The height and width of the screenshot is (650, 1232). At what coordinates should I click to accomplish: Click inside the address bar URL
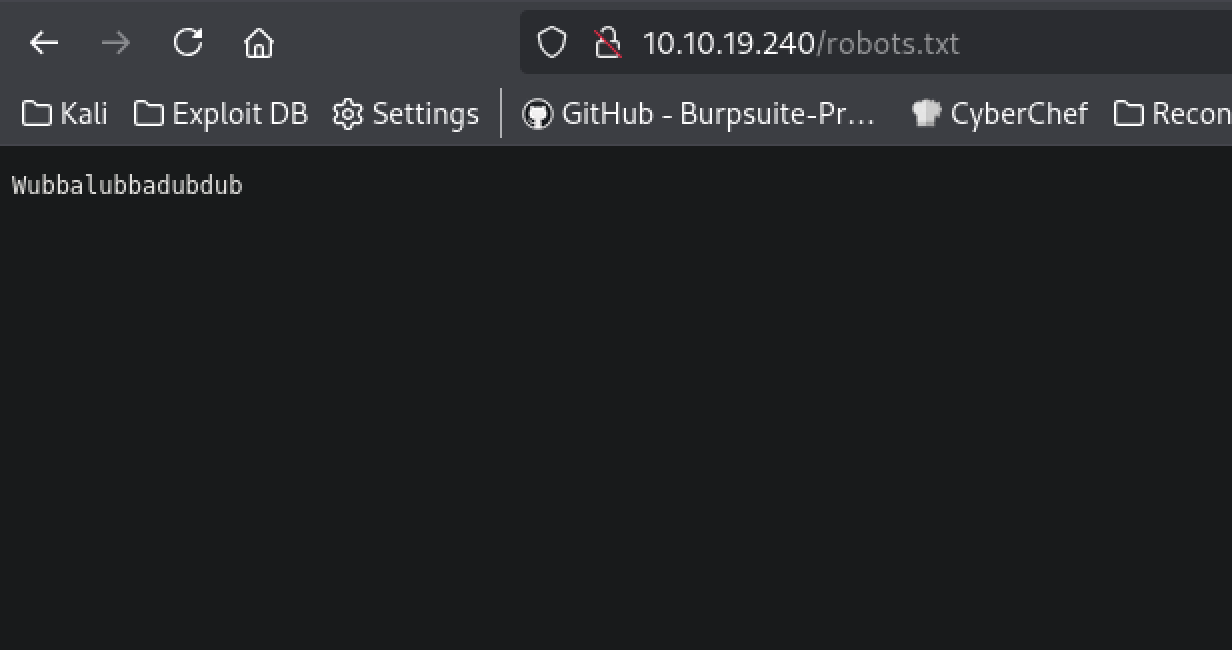coord(800,43)
